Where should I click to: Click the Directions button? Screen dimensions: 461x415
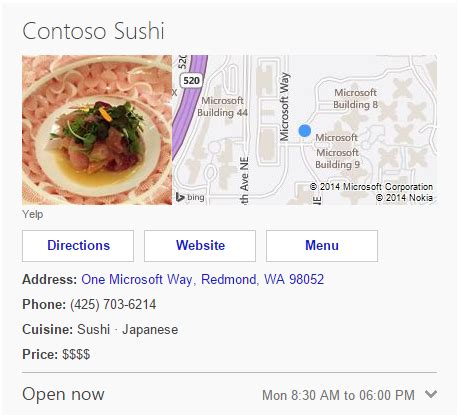[x=78, y=246]
